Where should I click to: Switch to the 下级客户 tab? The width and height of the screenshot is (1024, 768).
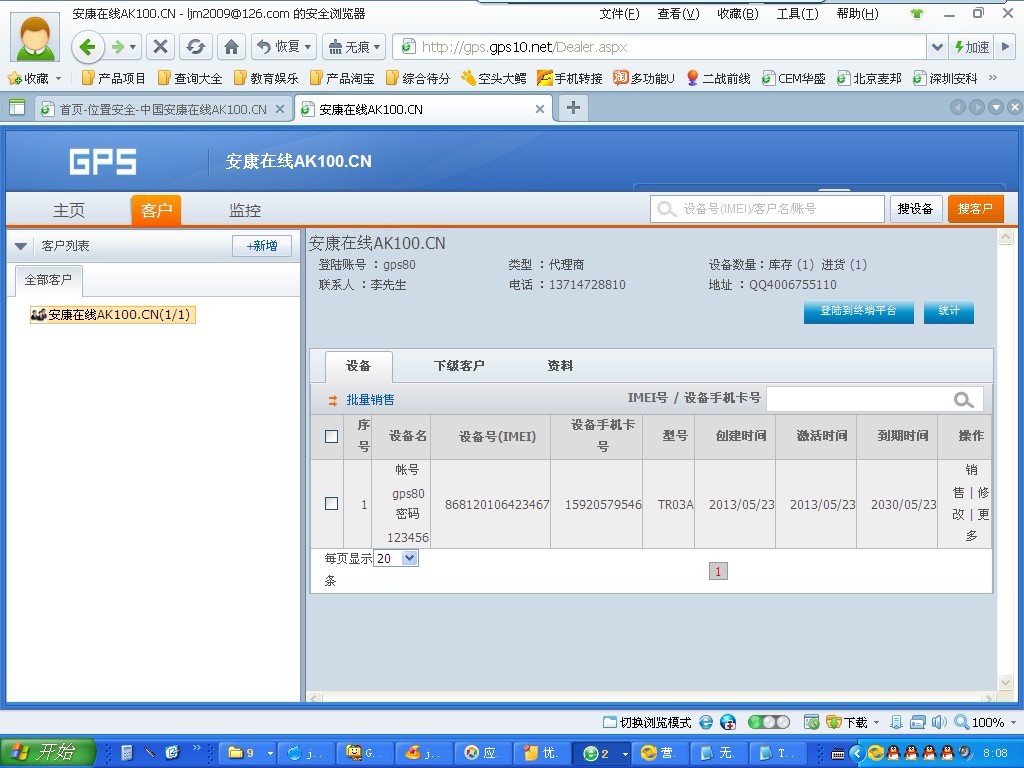(458, 366)
